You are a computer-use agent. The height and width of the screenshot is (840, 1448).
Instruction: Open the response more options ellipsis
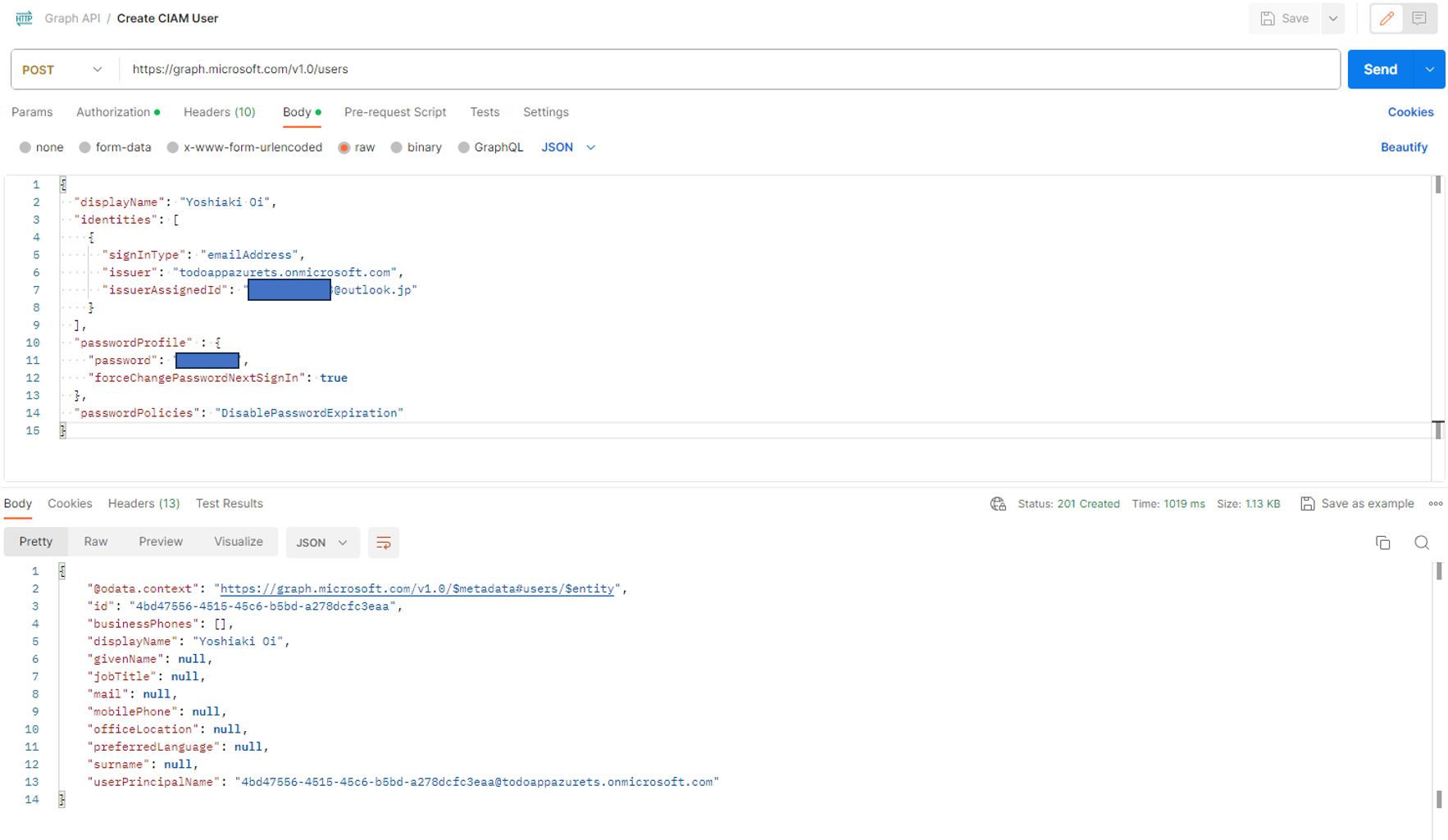1436,504
